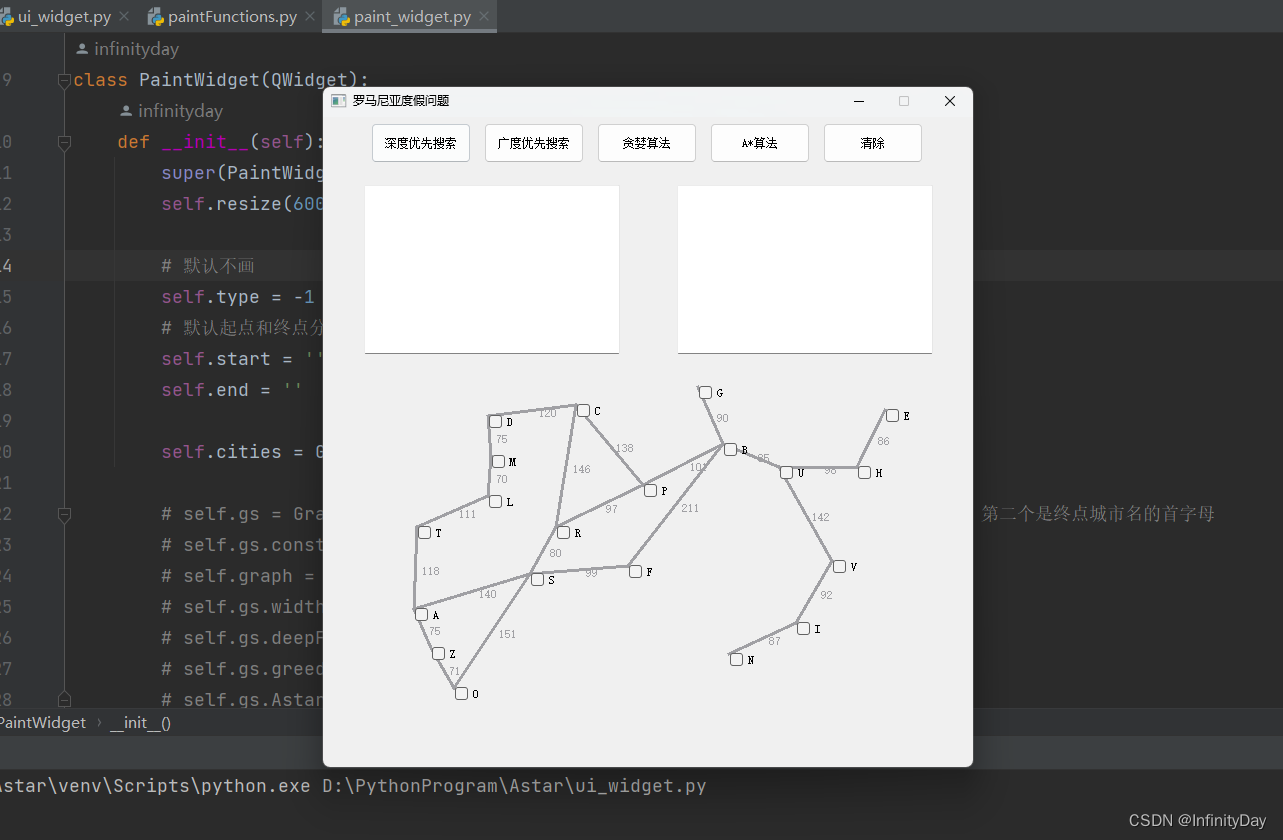Run 广度优先搜索 (breadth-first search)
The image size is (1283, 840).
[534, 143]
